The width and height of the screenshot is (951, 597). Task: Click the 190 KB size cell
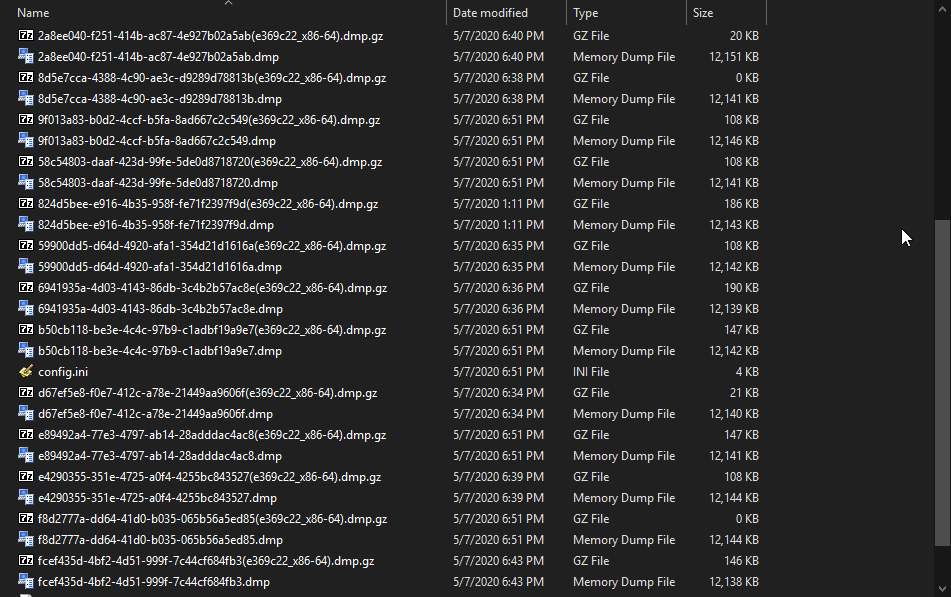pos(741,288)
